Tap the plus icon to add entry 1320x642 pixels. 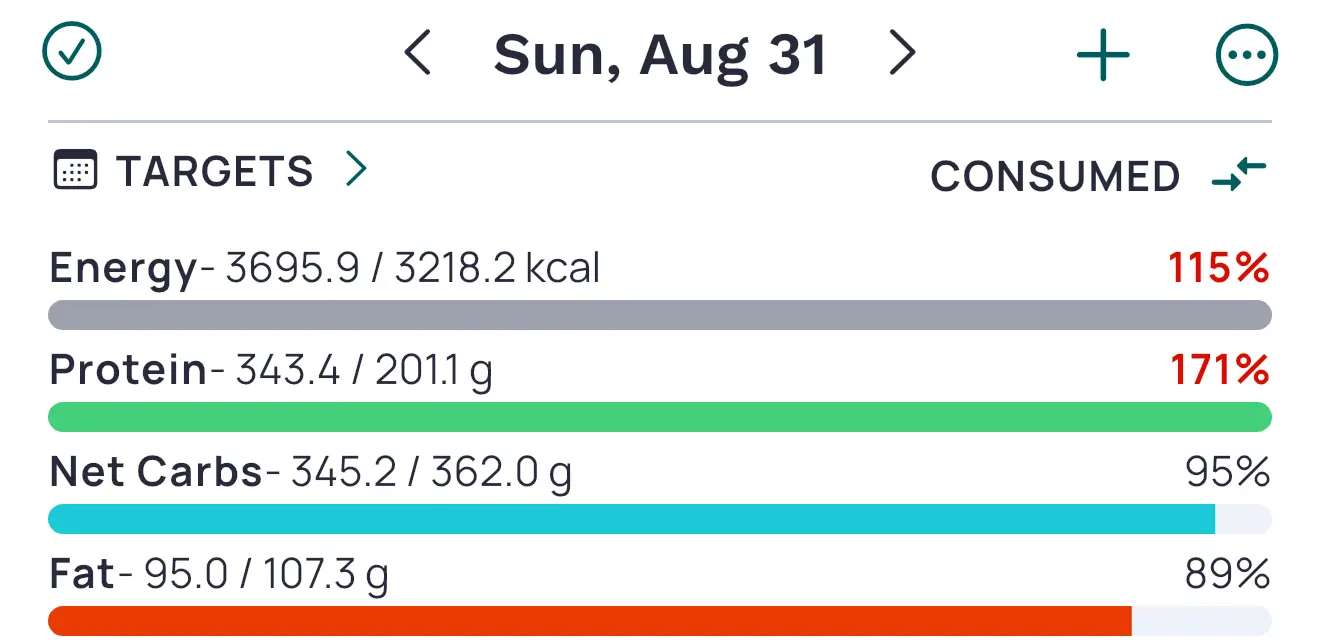coord(1102,54)
